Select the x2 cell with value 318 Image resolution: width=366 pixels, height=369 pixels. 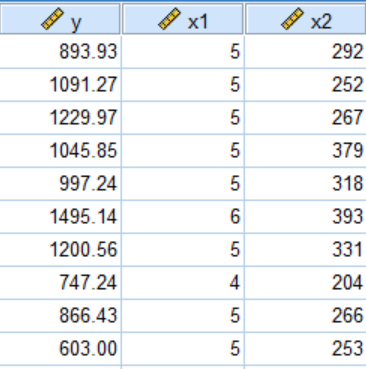pos(306,184)
